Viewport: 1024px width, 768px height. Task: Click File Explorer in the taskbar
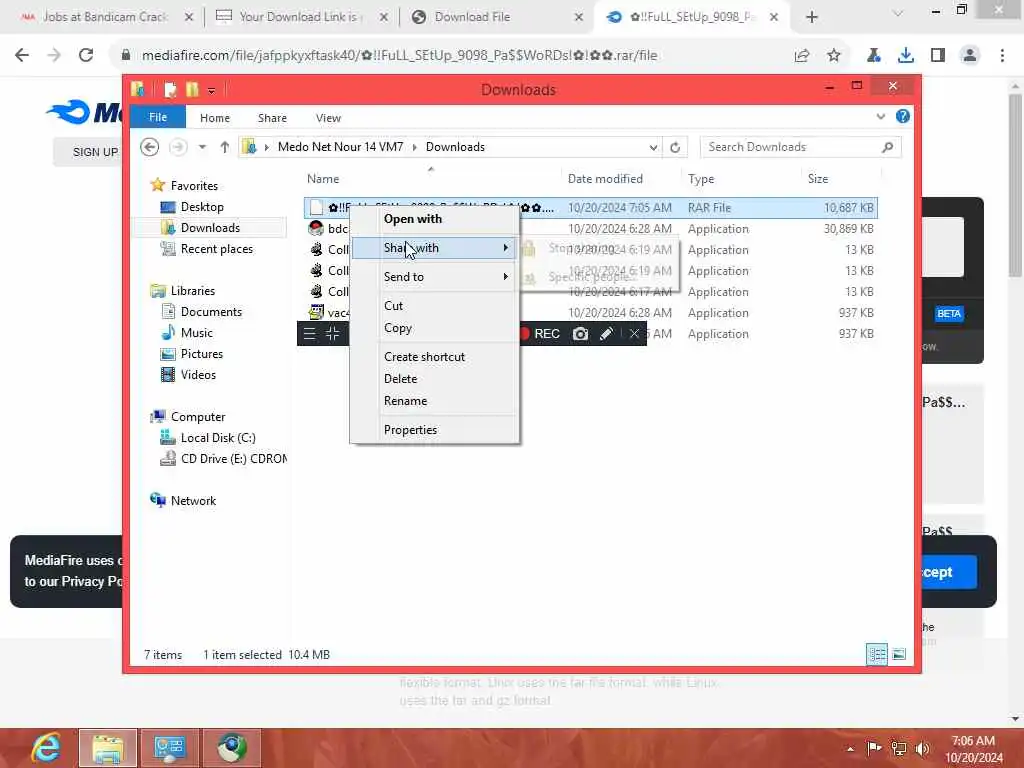[108, 748]
